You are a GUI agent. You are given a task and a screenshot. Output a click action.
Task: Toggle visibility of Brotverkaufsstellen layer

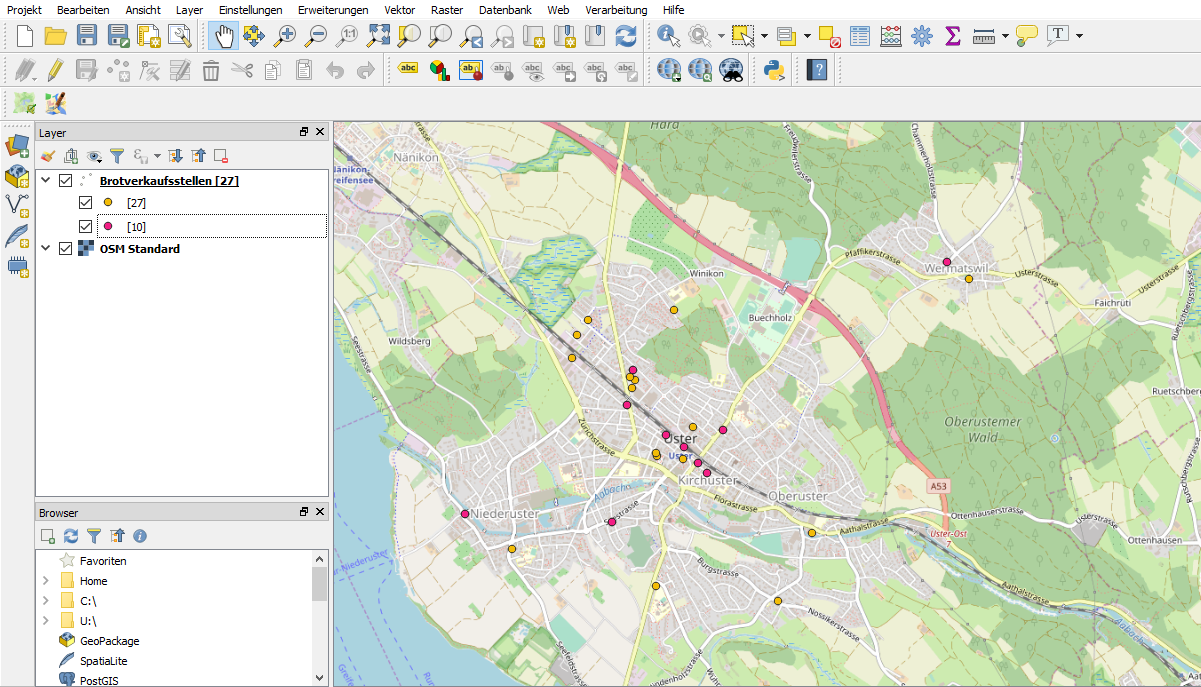[66, 181]
